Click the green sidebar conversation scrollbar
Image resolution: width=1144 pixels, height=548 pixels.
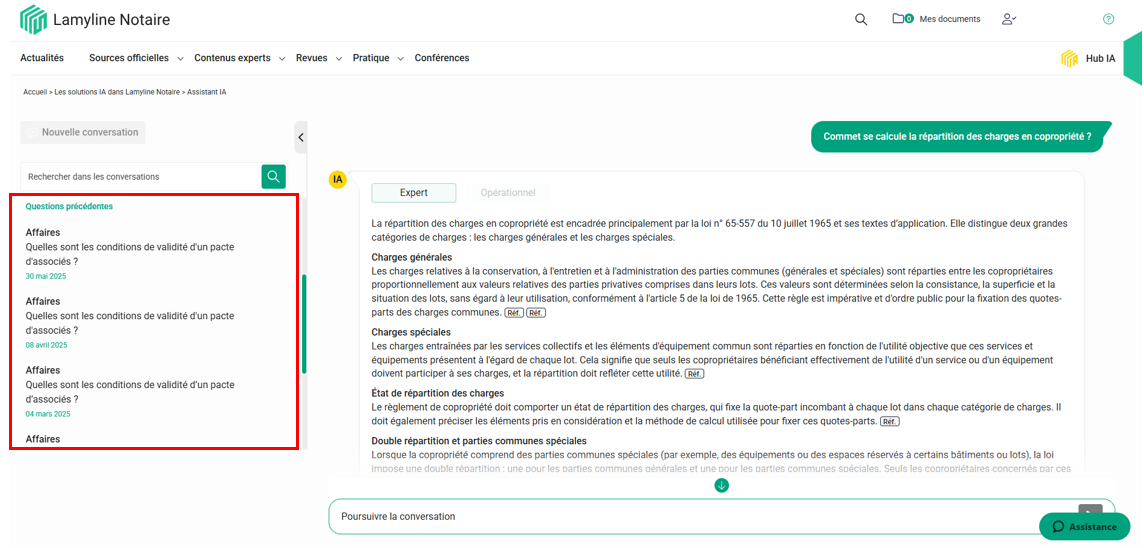pos(304,323)
